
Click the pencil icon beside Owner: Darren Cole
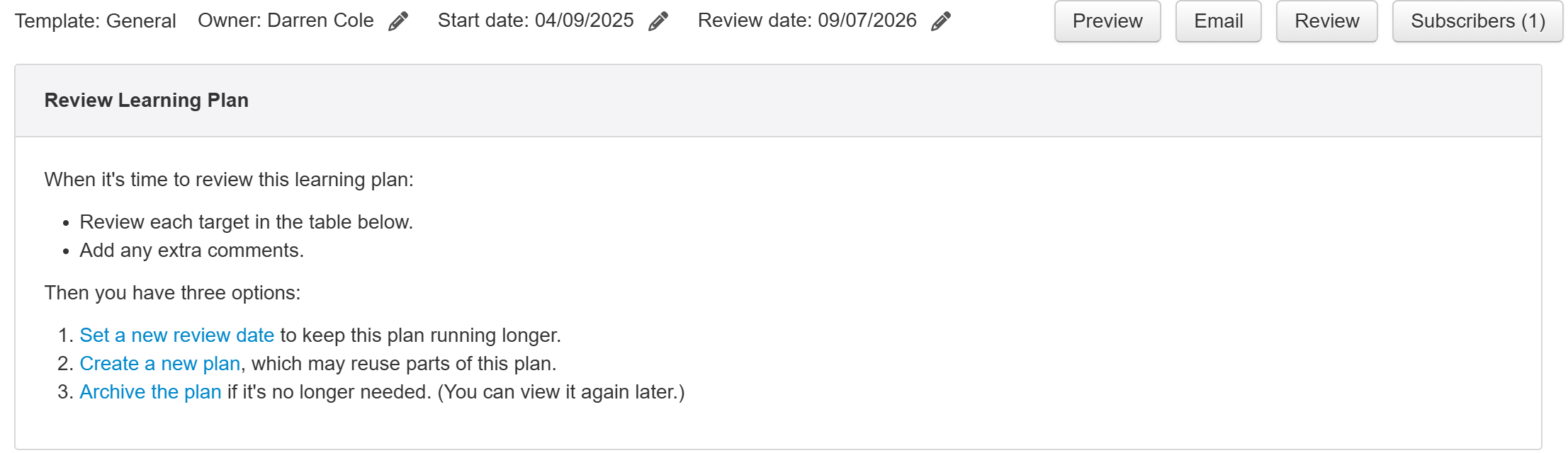pyautogui.click(x=398, y=21)
